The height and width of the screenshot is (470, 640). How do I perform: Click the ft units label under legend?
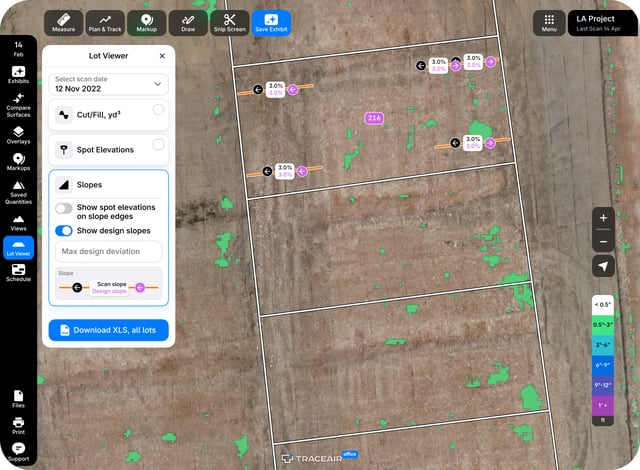(603, 420)
